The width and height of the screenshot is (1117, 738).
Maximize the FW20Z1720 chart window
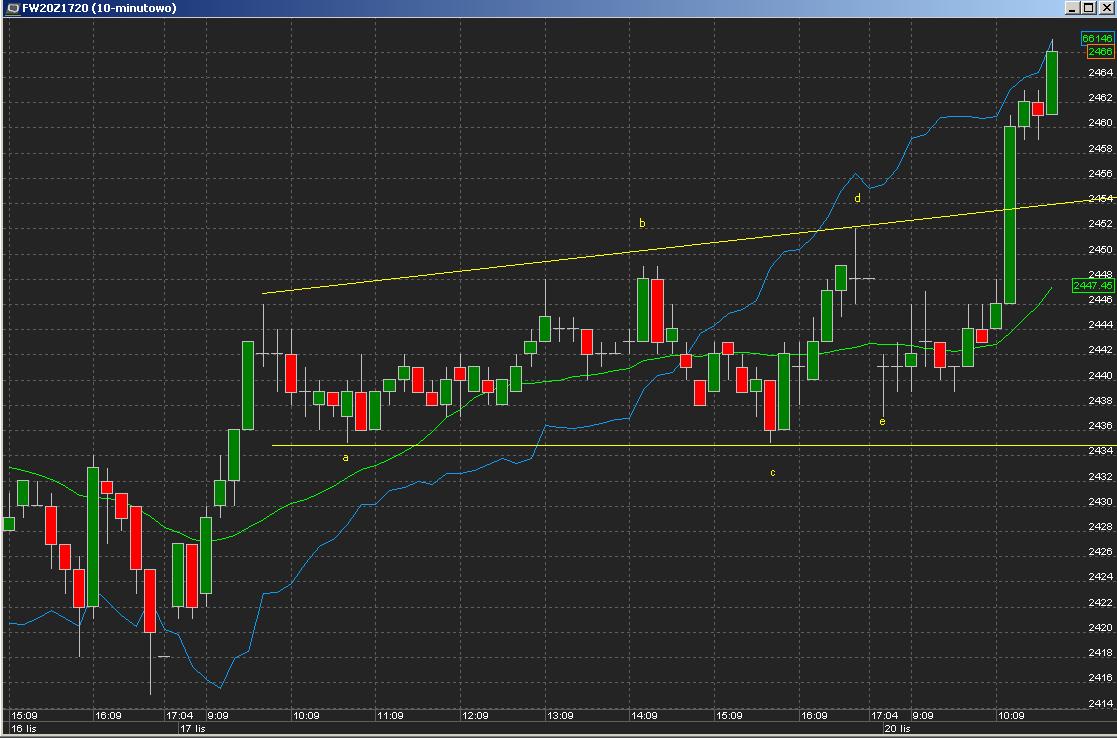click(1089, 8)
